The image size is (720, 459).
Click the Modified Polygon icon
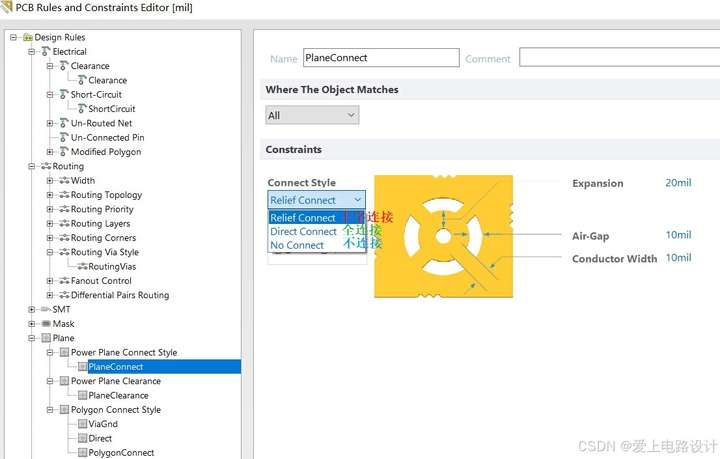64,151
